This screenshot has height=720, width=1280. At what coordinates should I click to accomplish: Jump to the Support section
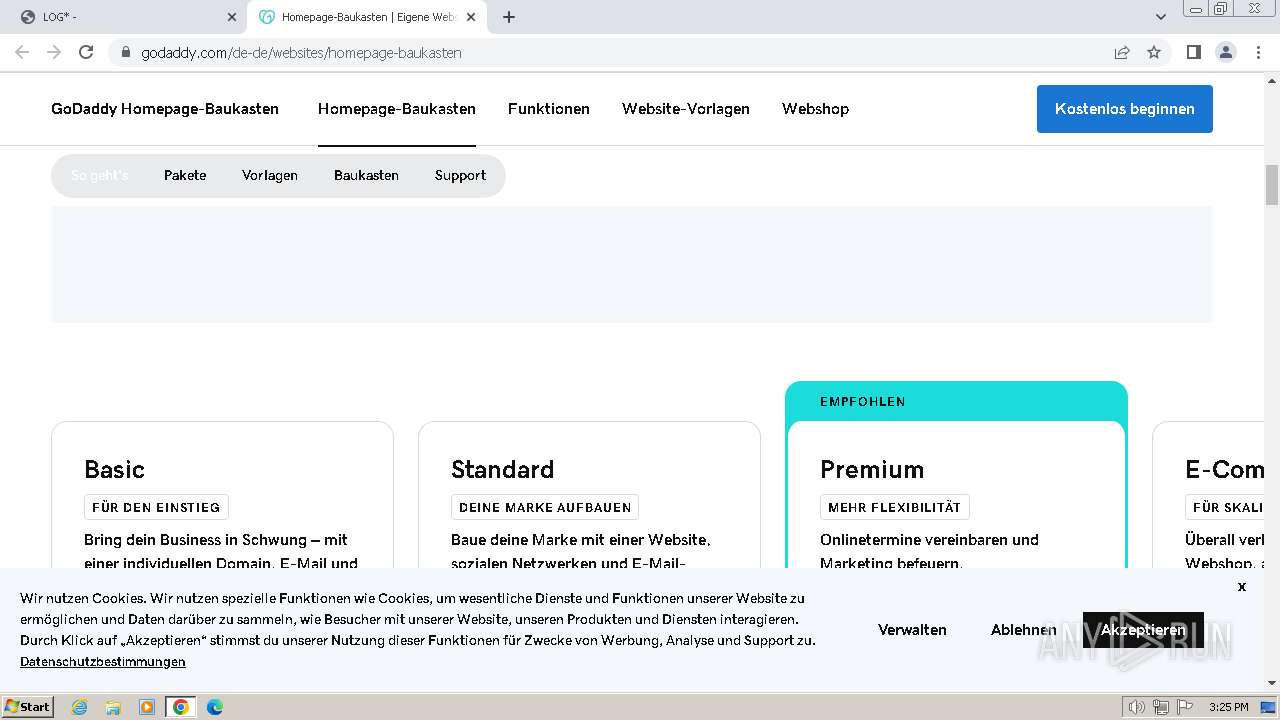460,176
